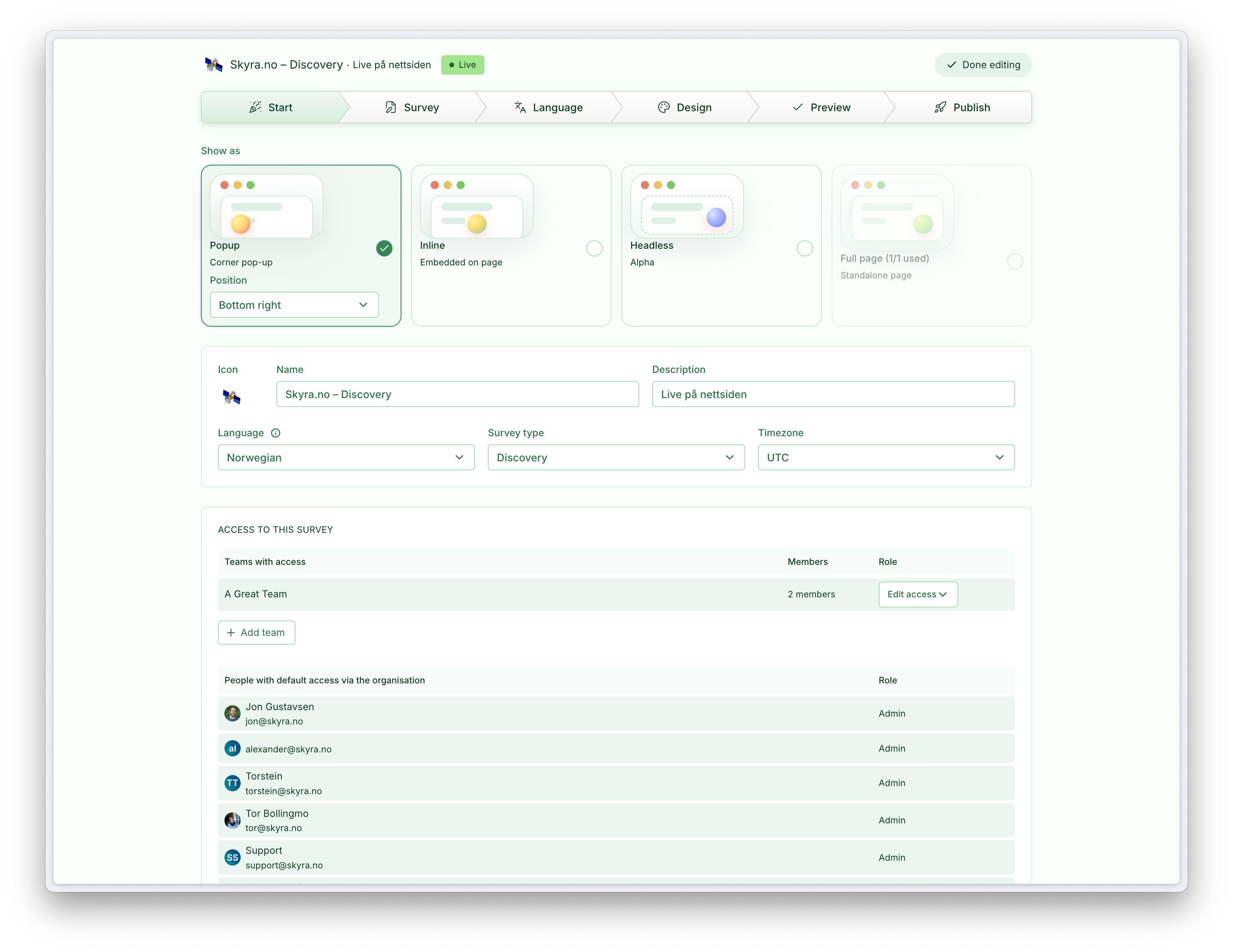Click the satellite logo icon in header
This screenshot has width=1233, height=952.
tap(213, 65)
